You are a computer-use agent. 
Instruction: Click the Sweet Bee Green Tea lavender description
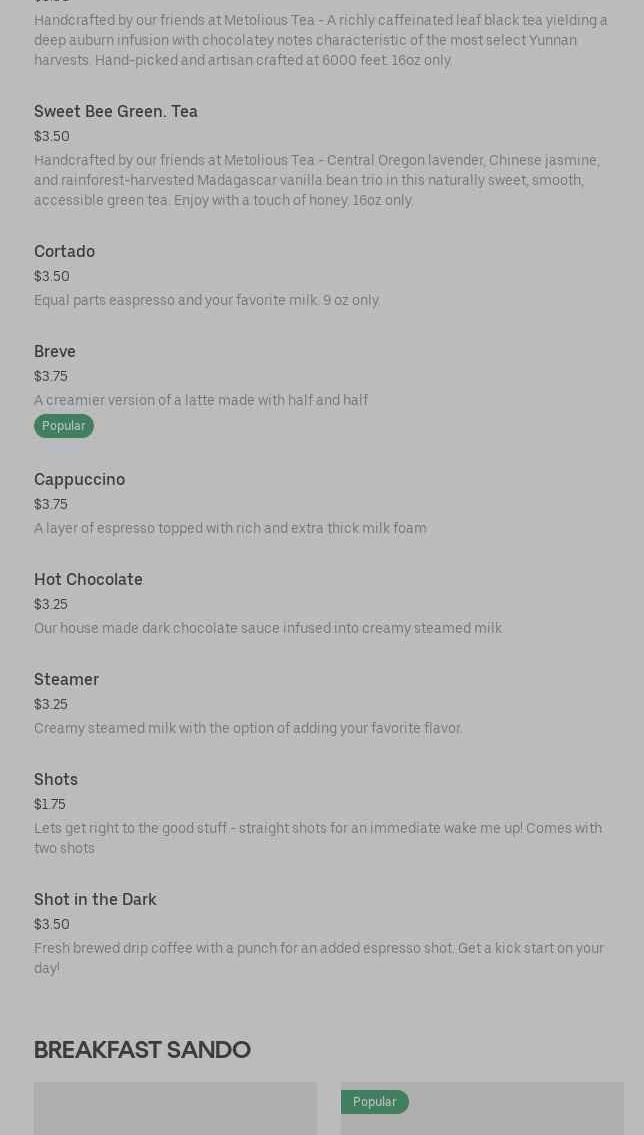(316, 180)
